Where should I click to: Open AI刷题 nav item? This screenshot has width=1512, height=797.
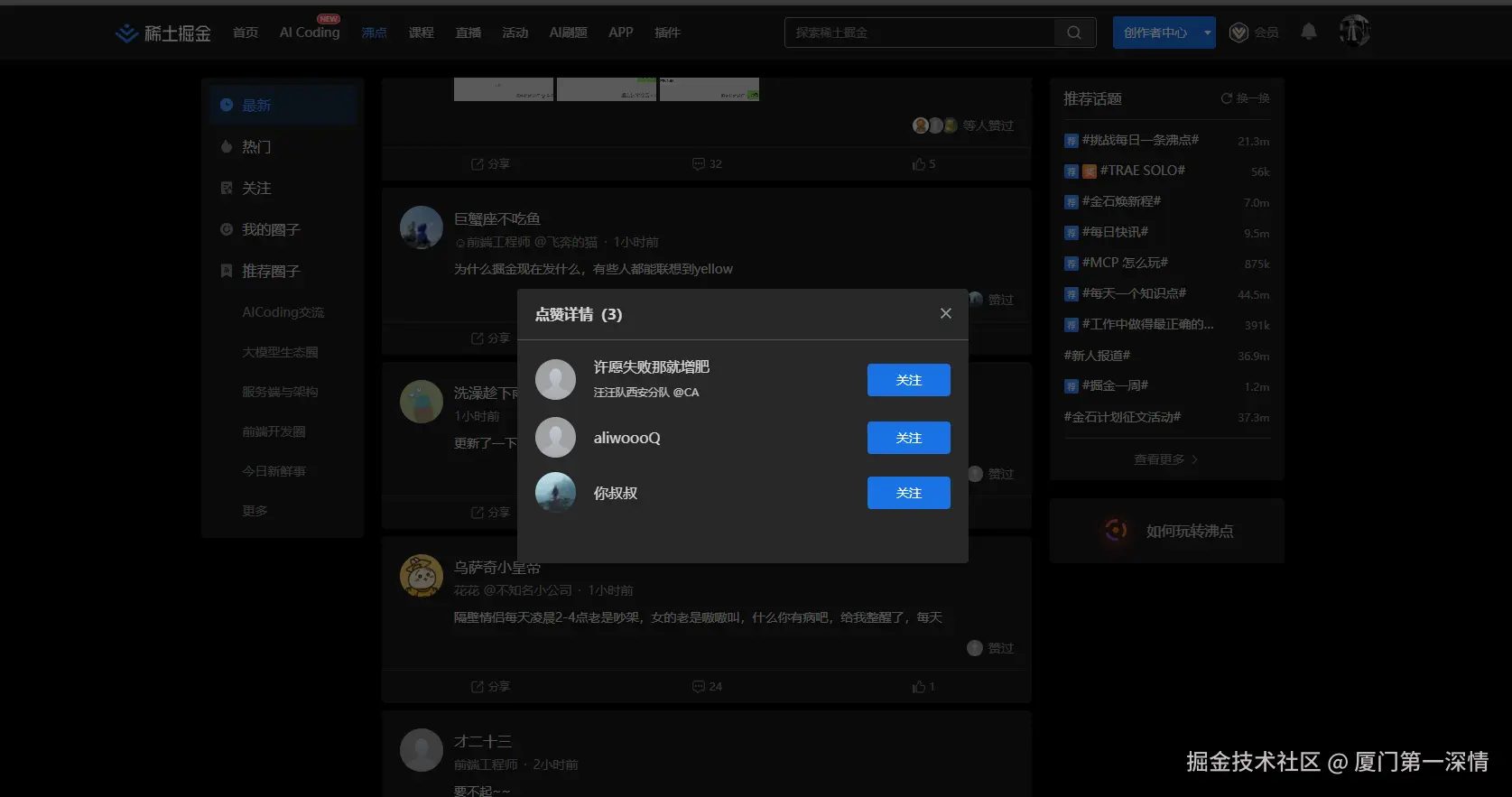coord(568,32)
